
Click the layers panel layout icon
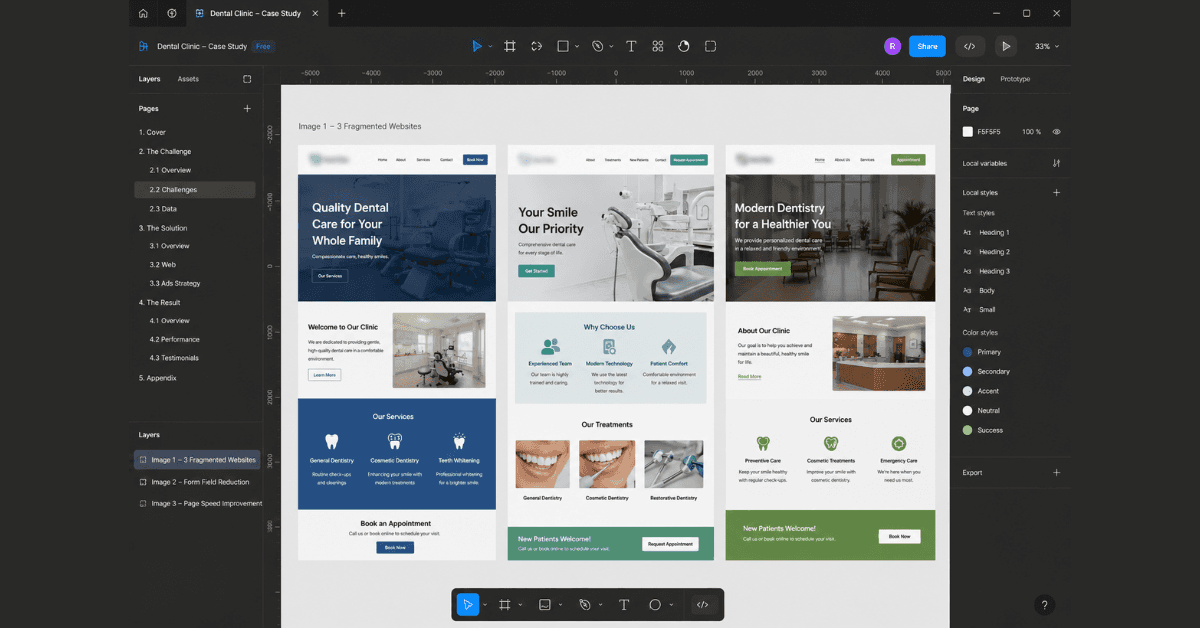click(247, 79)
